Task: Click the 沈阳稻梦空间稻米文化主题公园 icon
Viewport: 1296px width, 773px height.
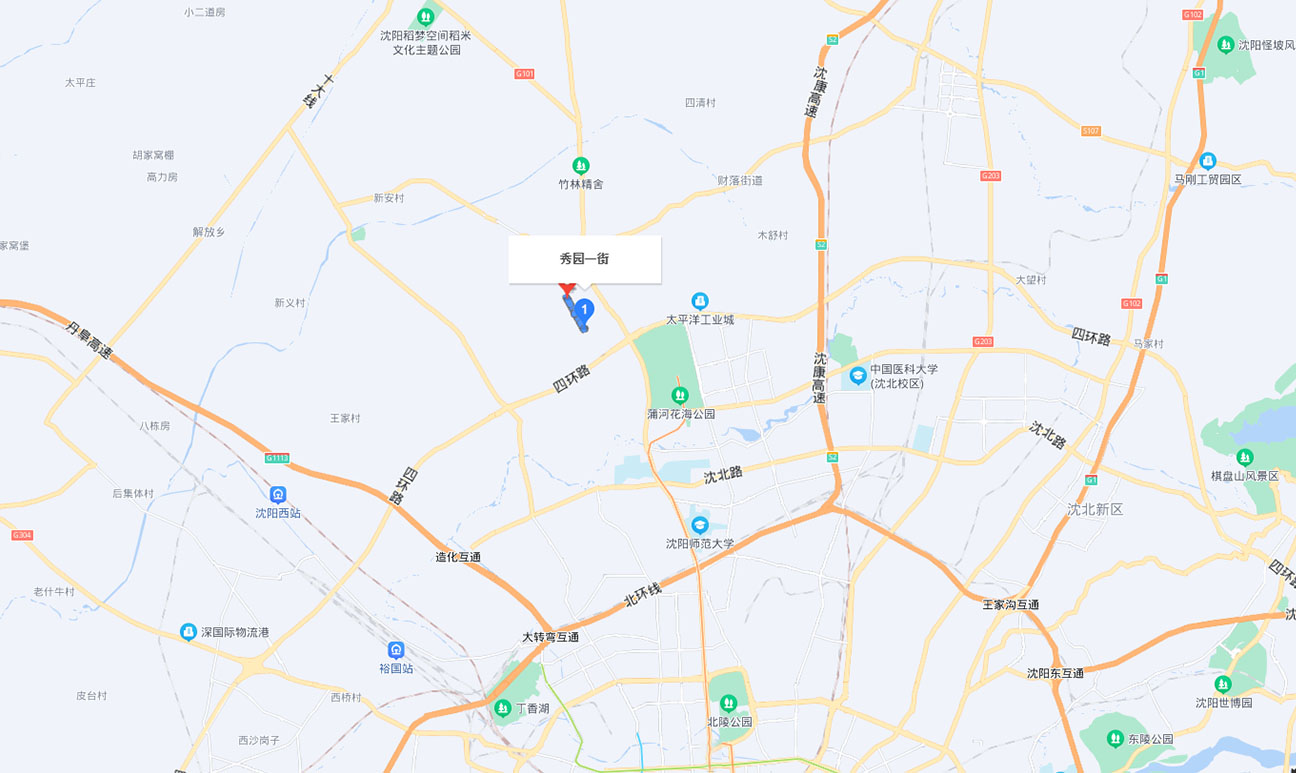Action: [x=426, y=17]
